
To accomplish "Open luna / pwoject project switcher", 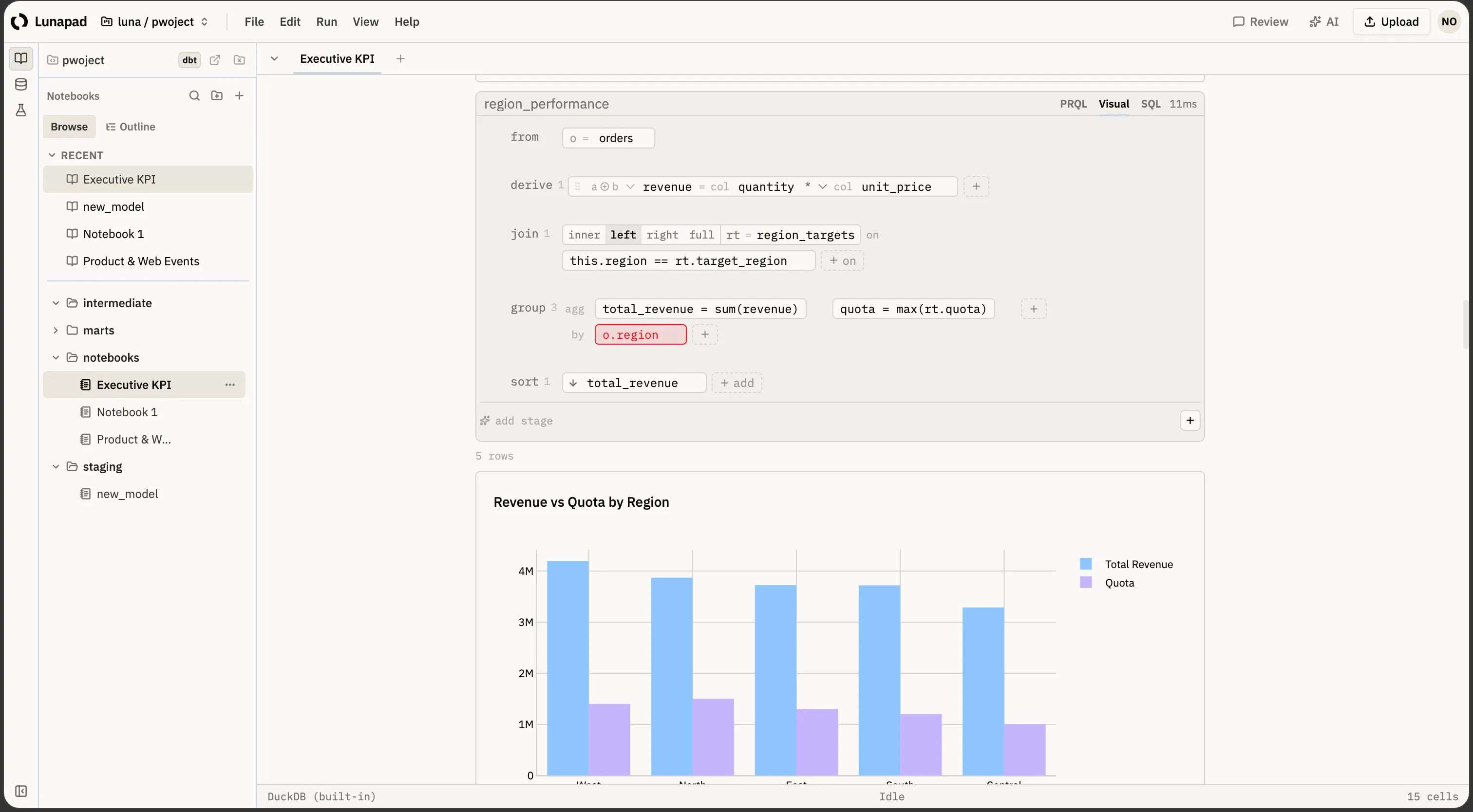I will coord(154,22).
